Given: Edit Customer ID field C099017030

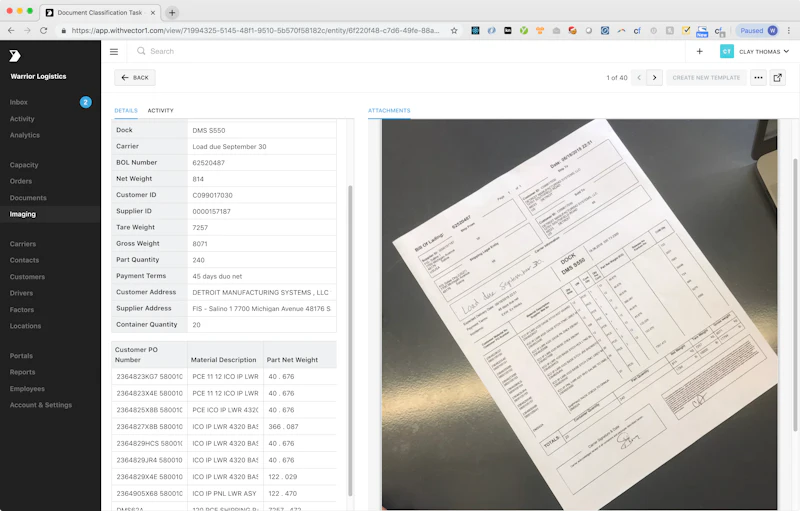Looking at the screenshot, I should [x=262, y=195].
